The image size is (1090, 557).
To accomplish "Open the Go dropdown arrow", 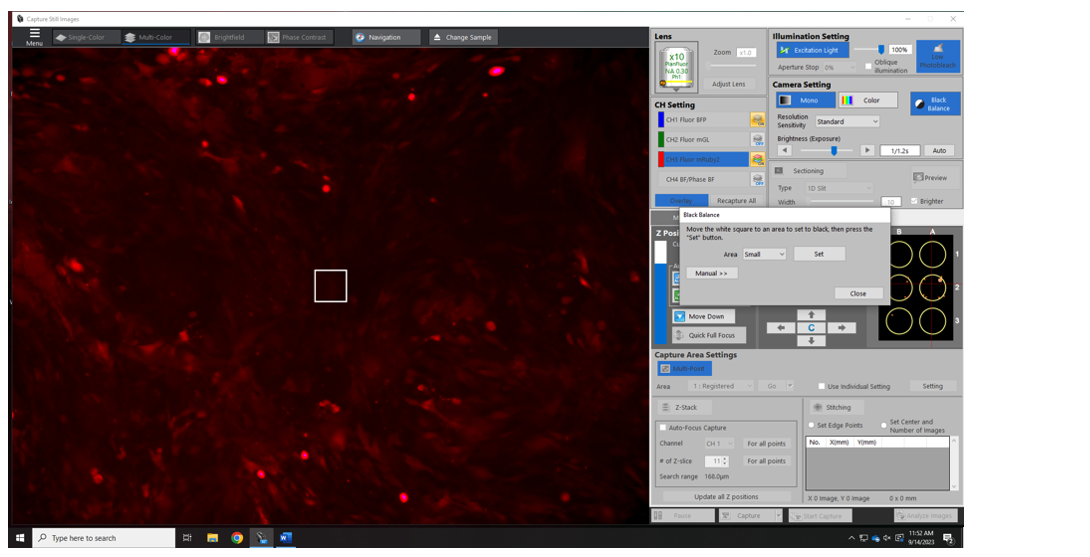I will point(790,386).
